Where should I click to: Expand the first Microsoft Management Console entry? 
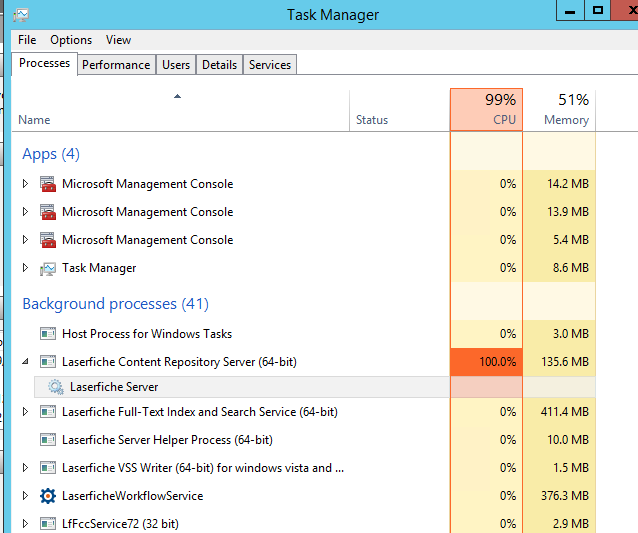click(26, 184)
